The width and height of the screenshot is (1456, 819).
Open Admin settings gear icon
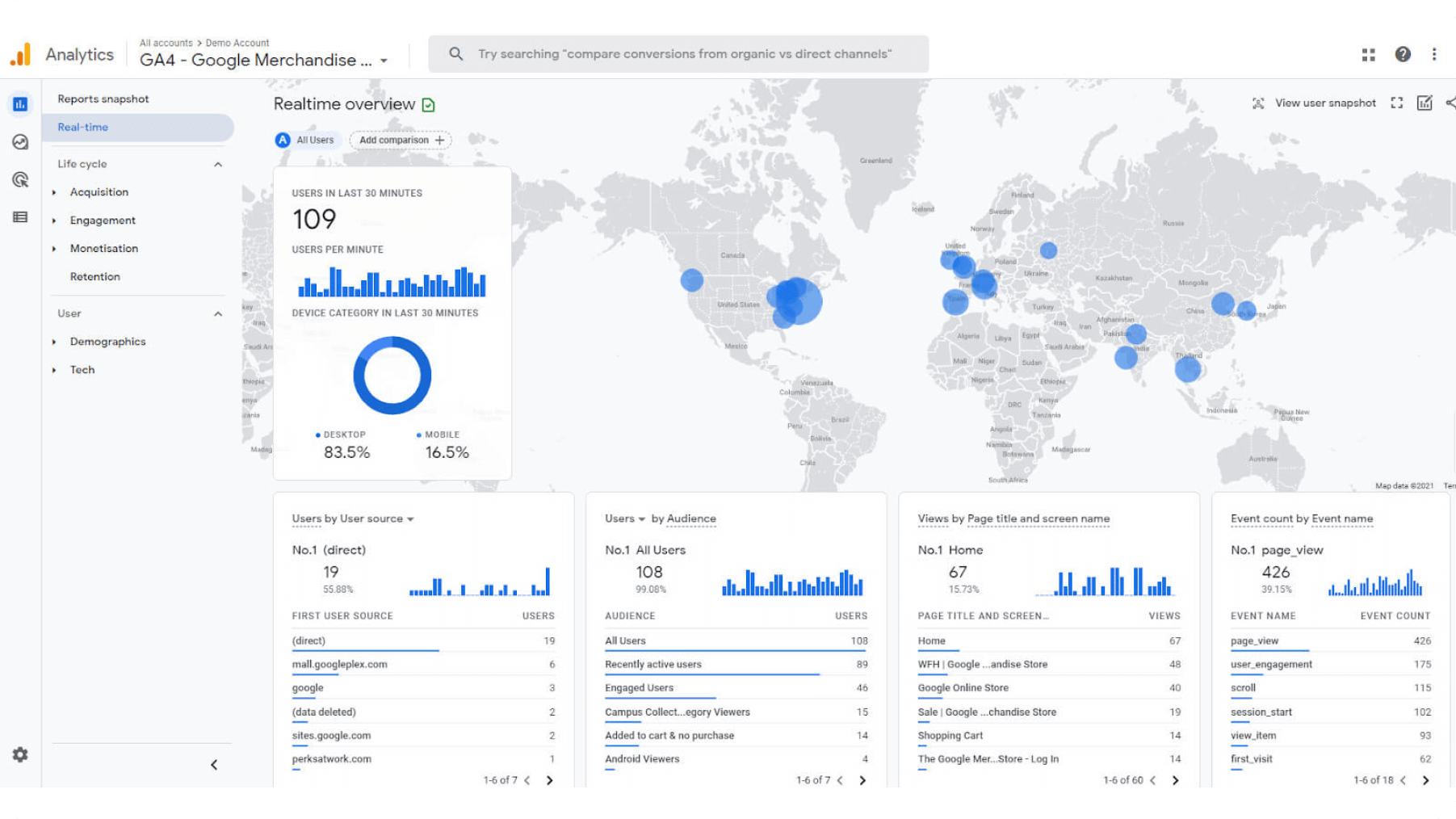click(20, 754)
